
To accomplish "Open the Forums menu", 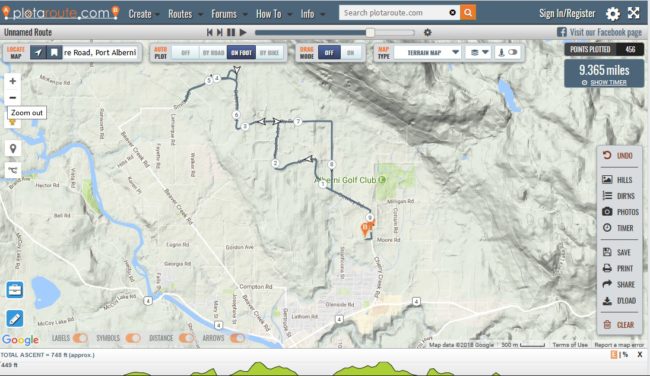I will click(x=229, y=14).
